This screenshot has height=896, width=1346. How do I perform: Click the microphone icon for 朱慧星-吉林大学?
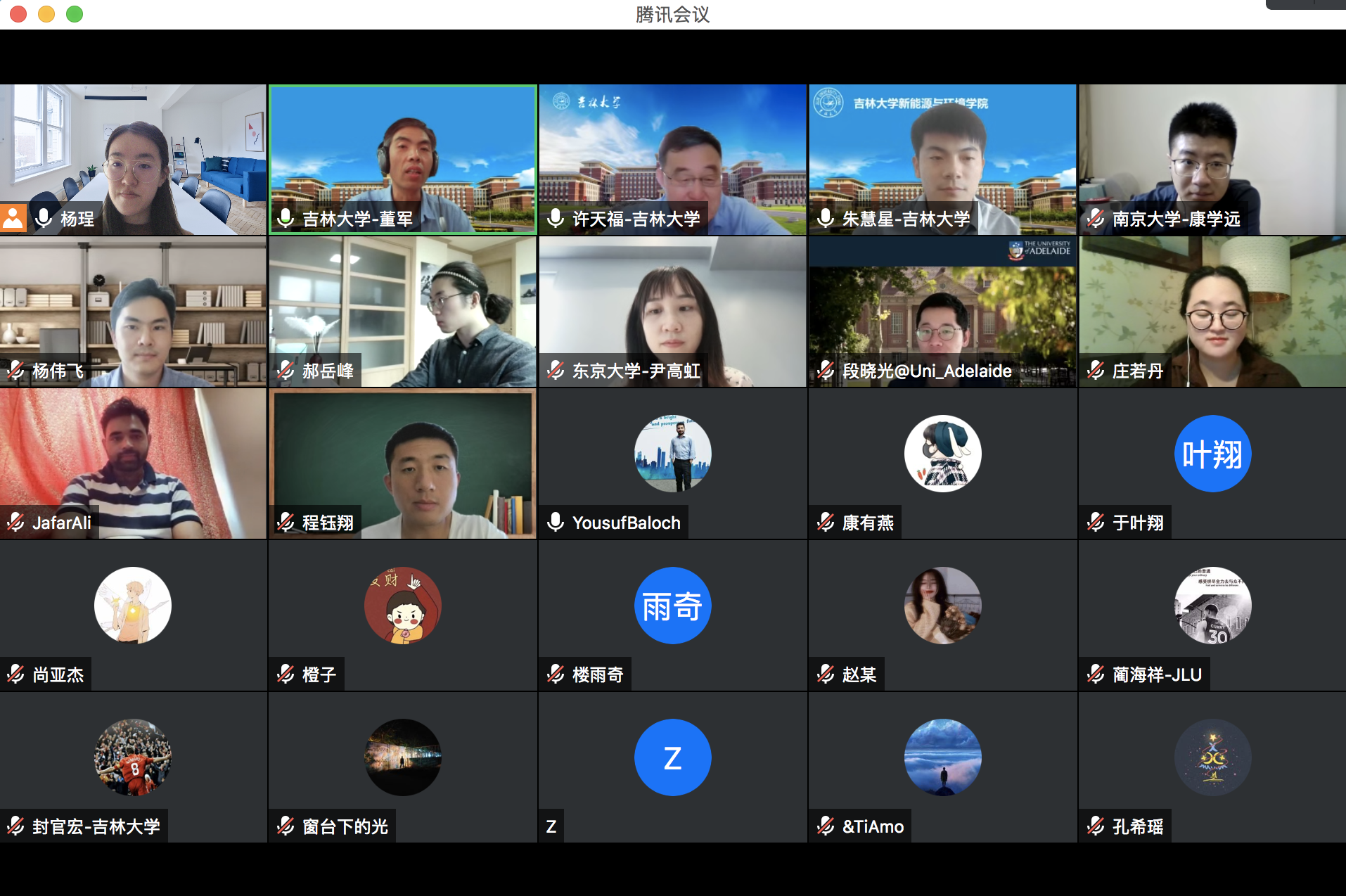coord(826,219)
